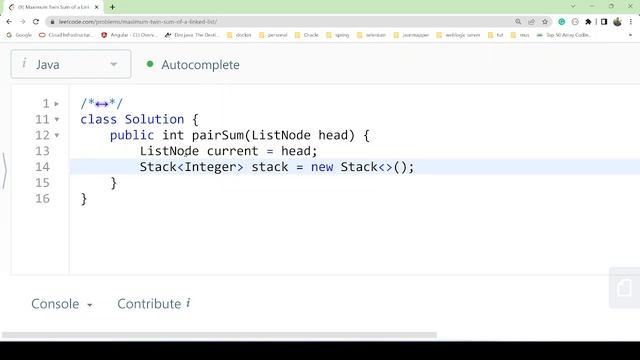This screenshot has height=360, width=640.
Task: Click the panel collapse handle on the left edge
Action: point(4,171)
